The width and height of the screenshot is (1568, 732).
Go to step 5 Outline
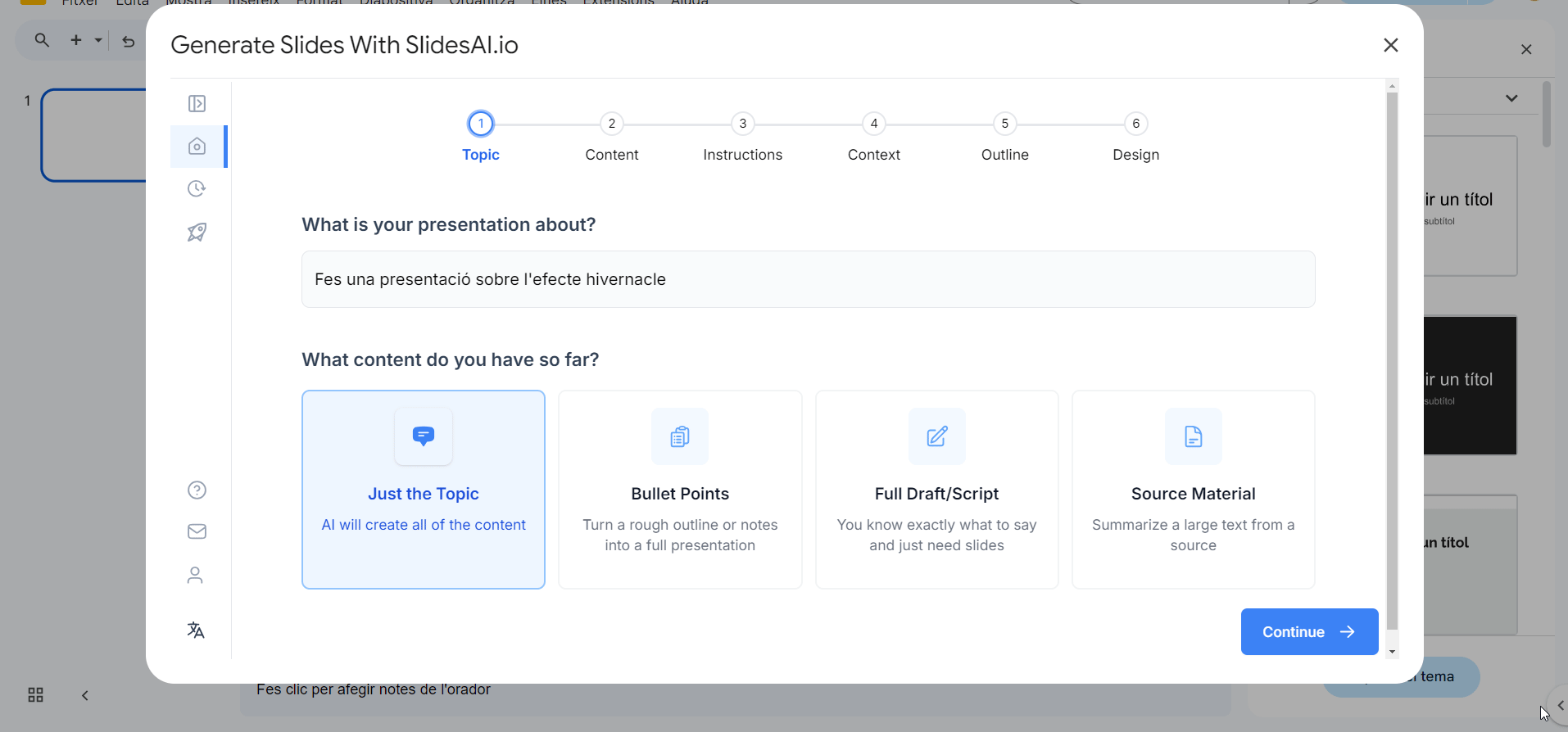click(x=1004, y=124)
